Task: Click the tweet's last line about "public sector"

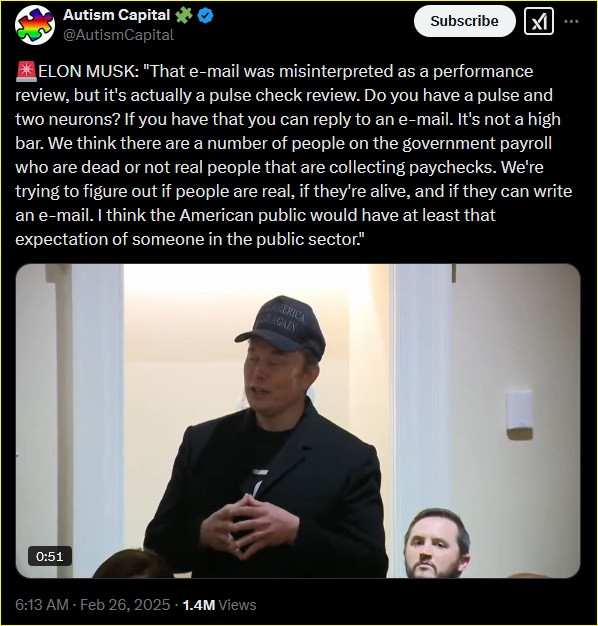Action: [x=190, y=239]
